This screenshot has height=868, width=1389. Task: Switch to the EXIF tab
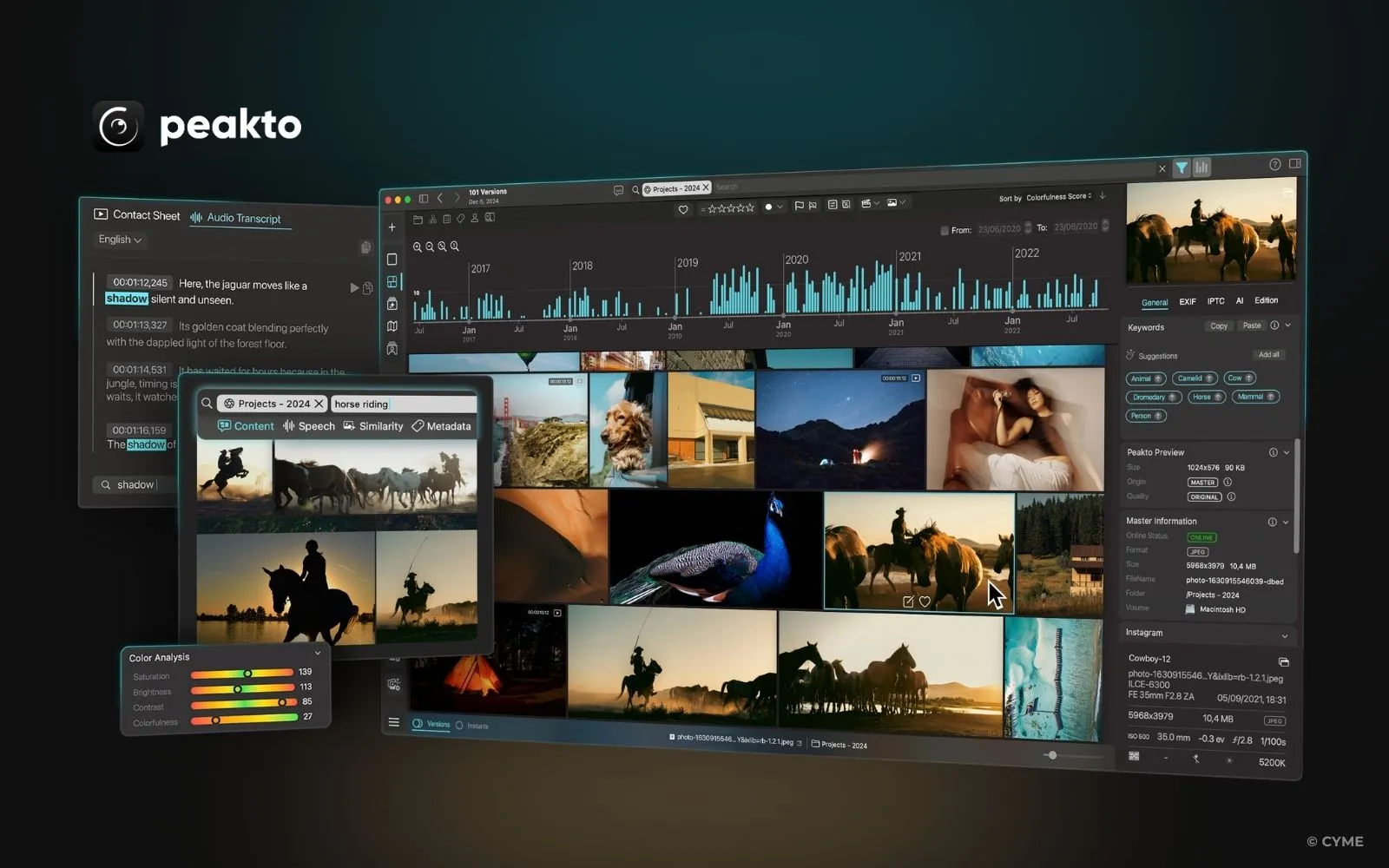click(x=1188, y=301)
